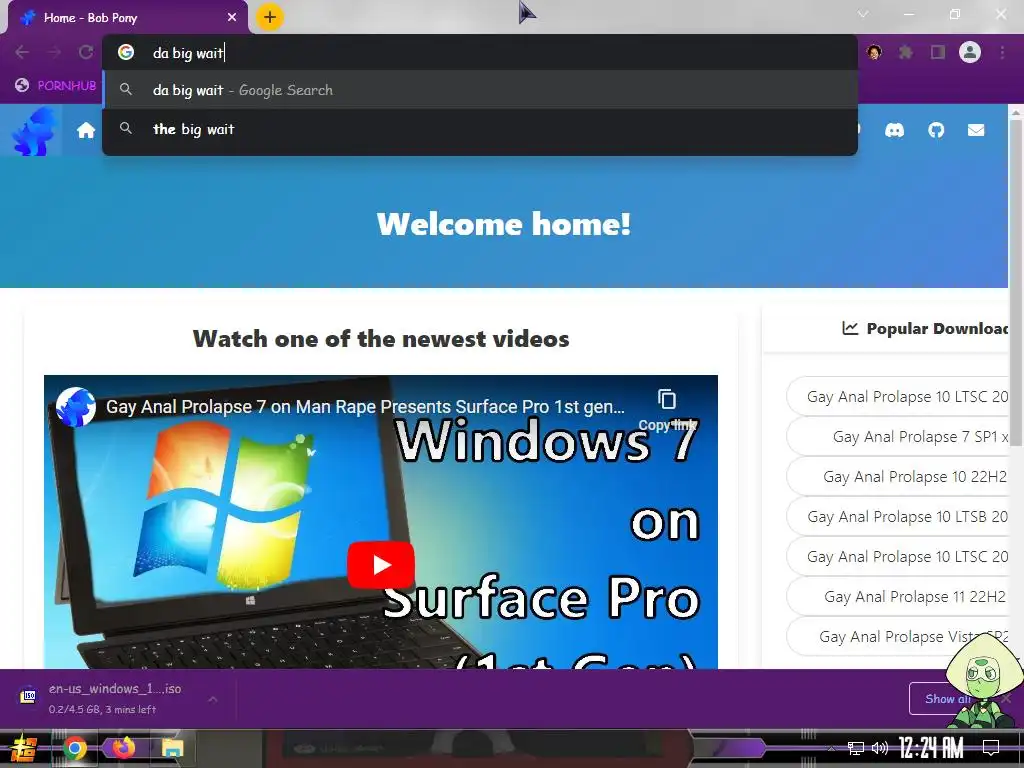Click the blue pony site logo
Screen dimensions: 1024x768
[x=33, y=131]
